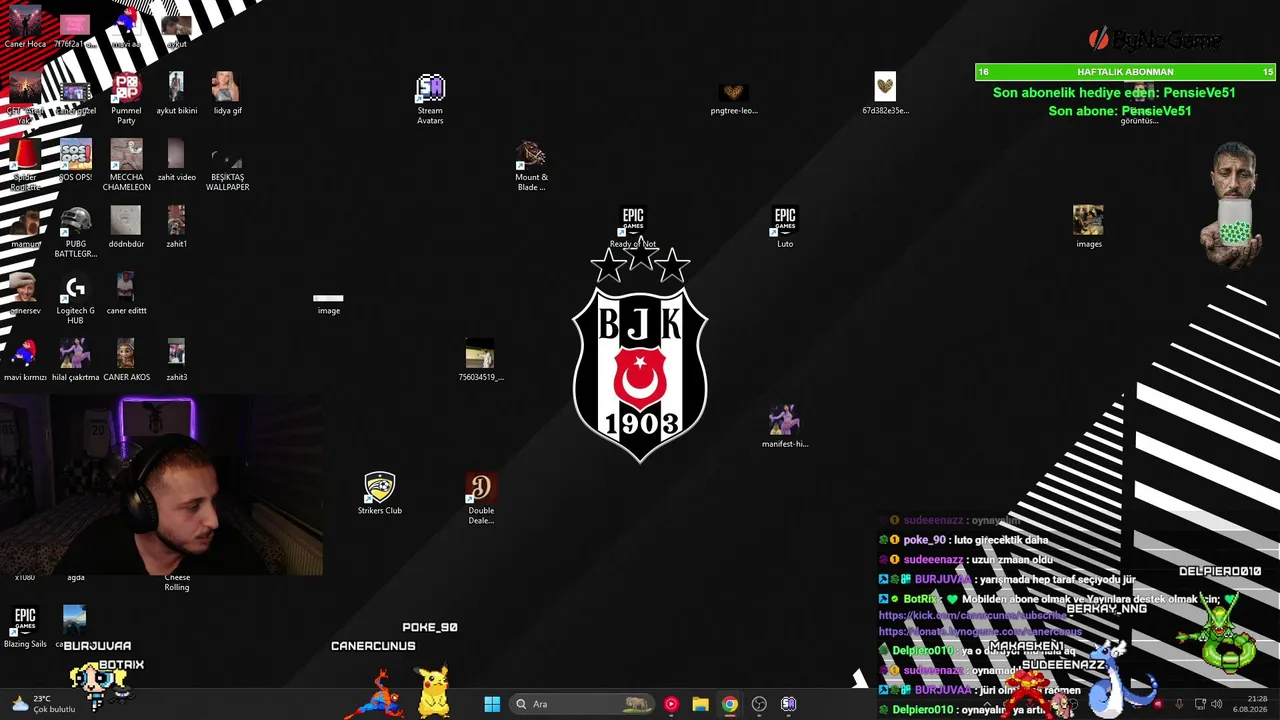Select the zahit1 desktop file
This screenshot has width=1280, height=720.
pyautogui.click(x=176, y=227)
